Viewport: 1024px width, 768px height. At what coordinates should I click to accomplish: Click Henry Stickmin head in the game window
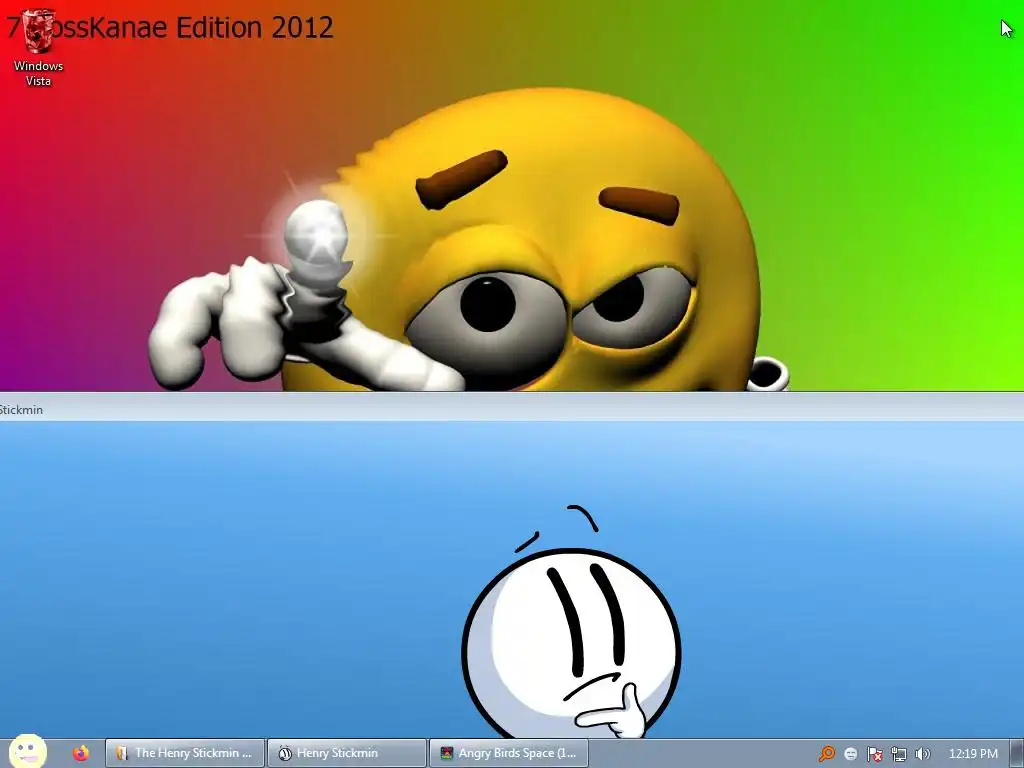[571, 643]
